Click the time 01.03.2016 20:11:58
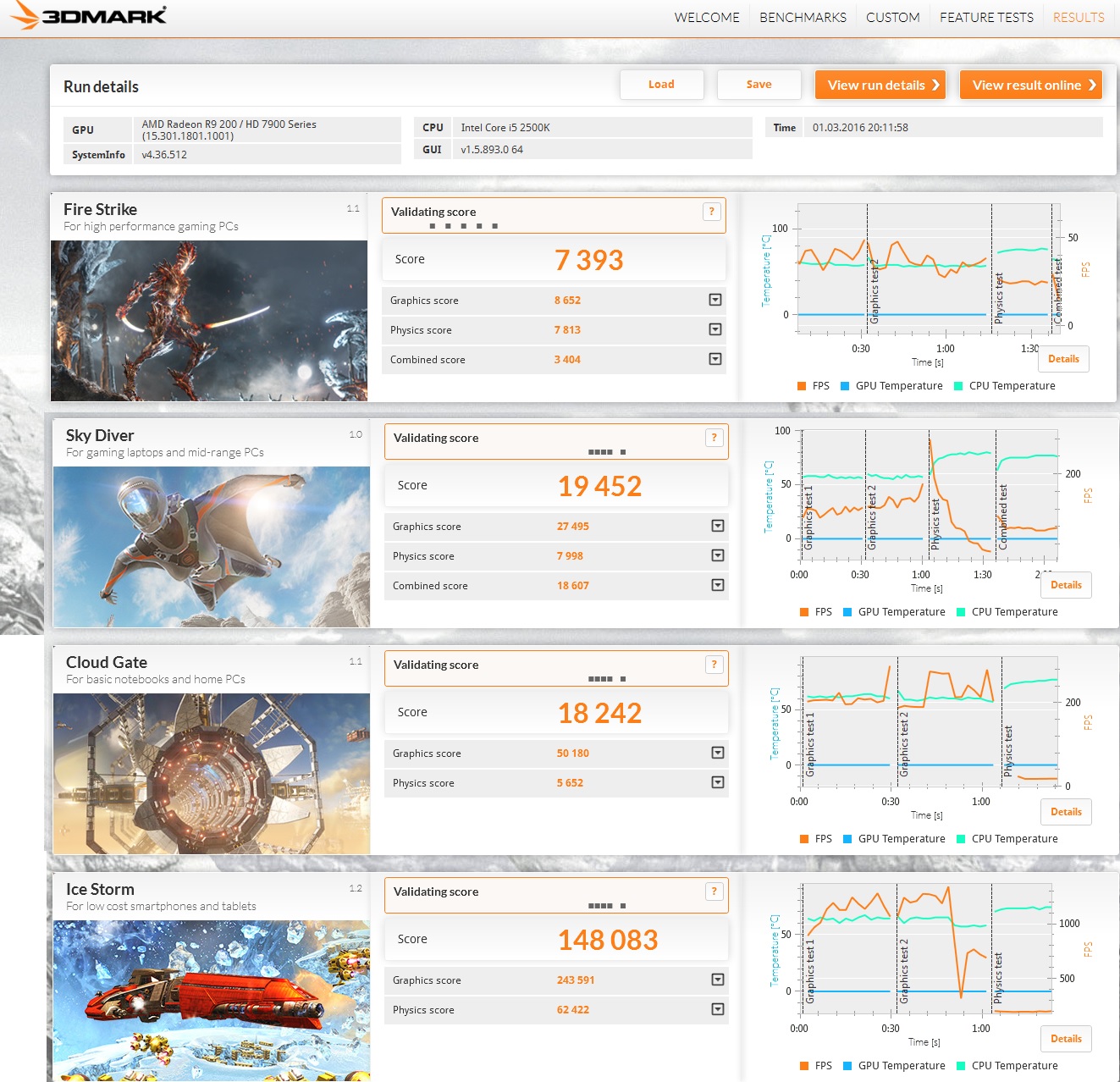Screen dimensions: 1120x1082 point(860,128)
